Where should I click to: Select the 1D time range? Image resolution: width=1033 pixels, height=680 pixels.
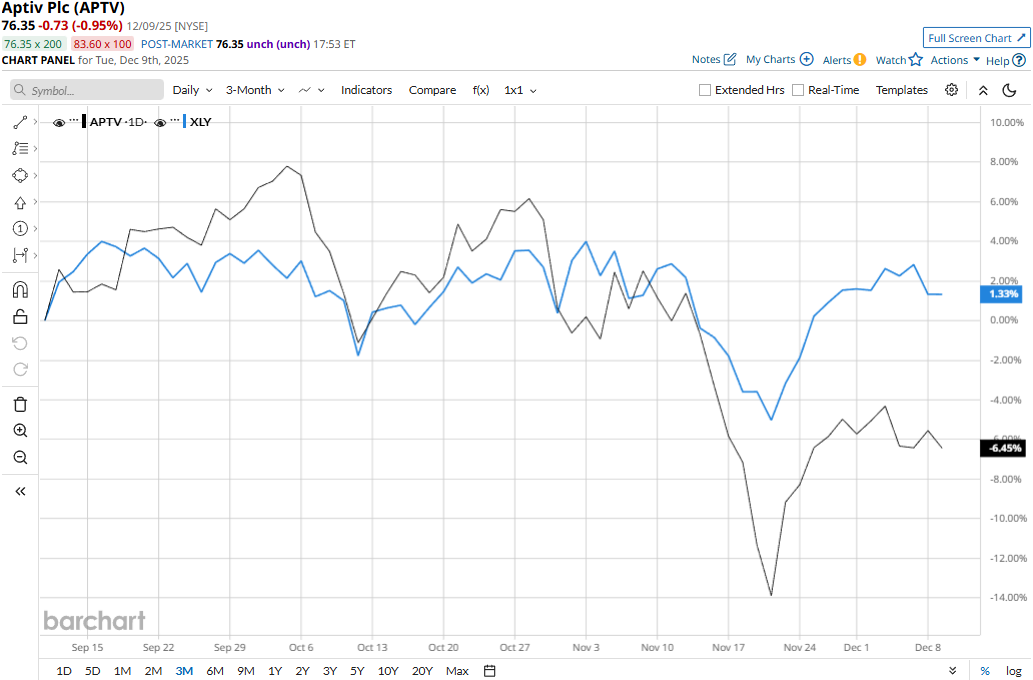[x=64, y=671]
